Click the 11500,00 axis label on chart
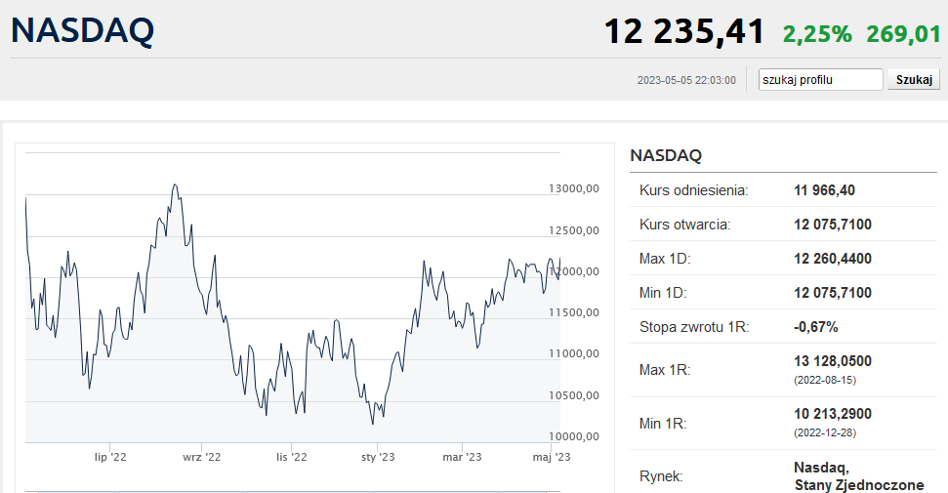 [574, 313]
